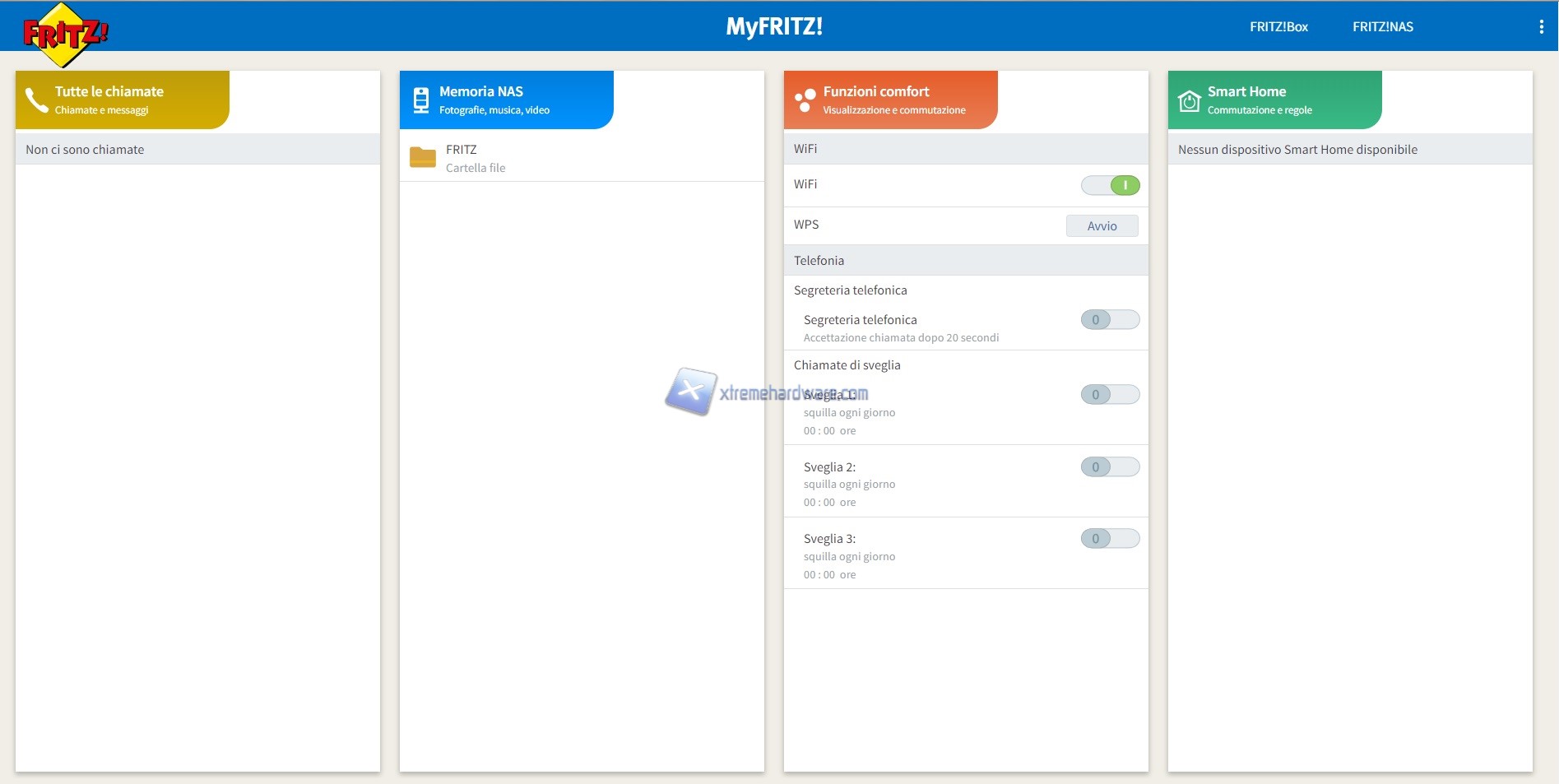The width and height of the screenshot is (1559, 784).
Task: Open the FRITZ!Box menu item
Action: click(1278, 27)
